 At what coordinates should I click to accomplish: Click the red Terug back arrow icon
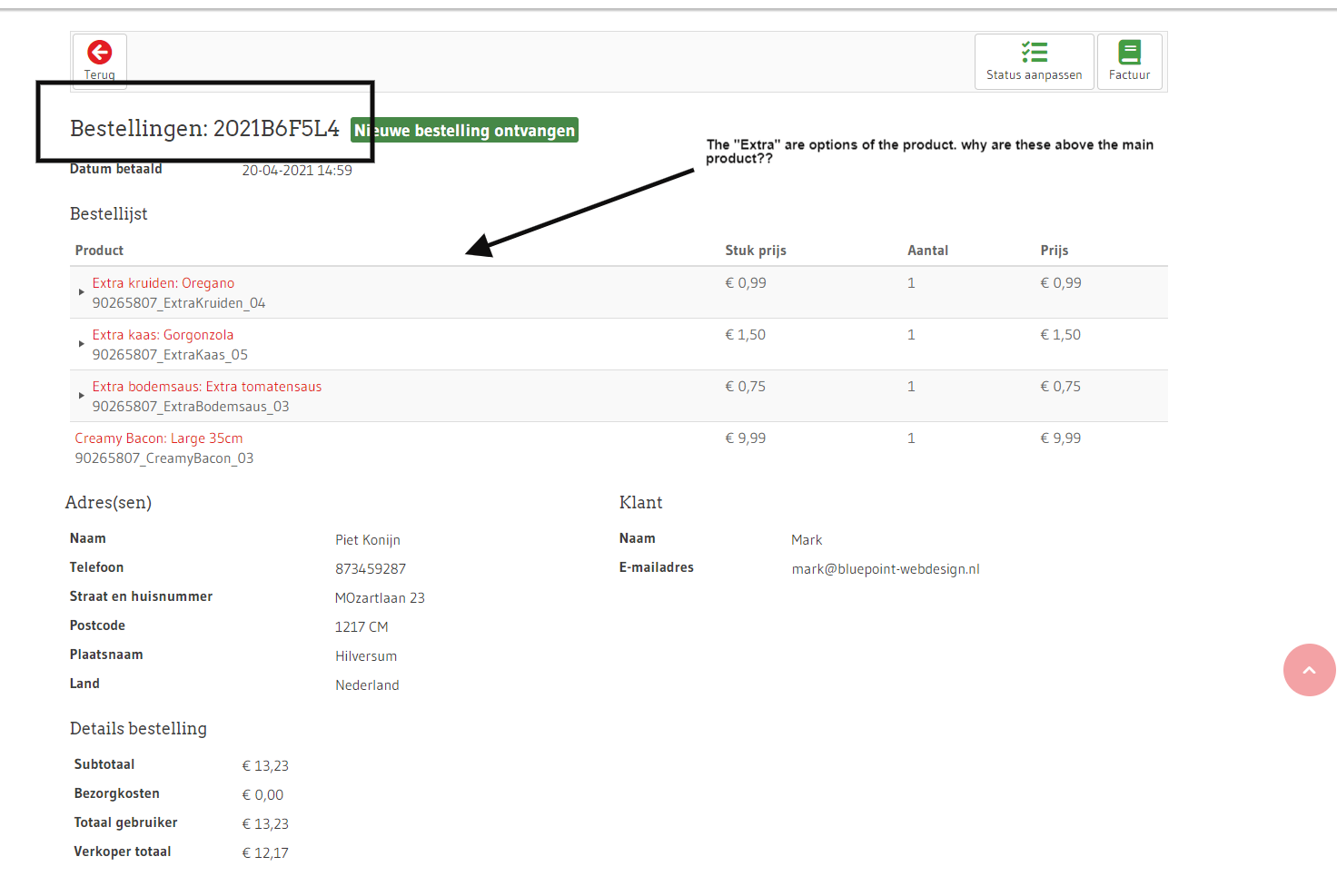[x=100, y=53]
